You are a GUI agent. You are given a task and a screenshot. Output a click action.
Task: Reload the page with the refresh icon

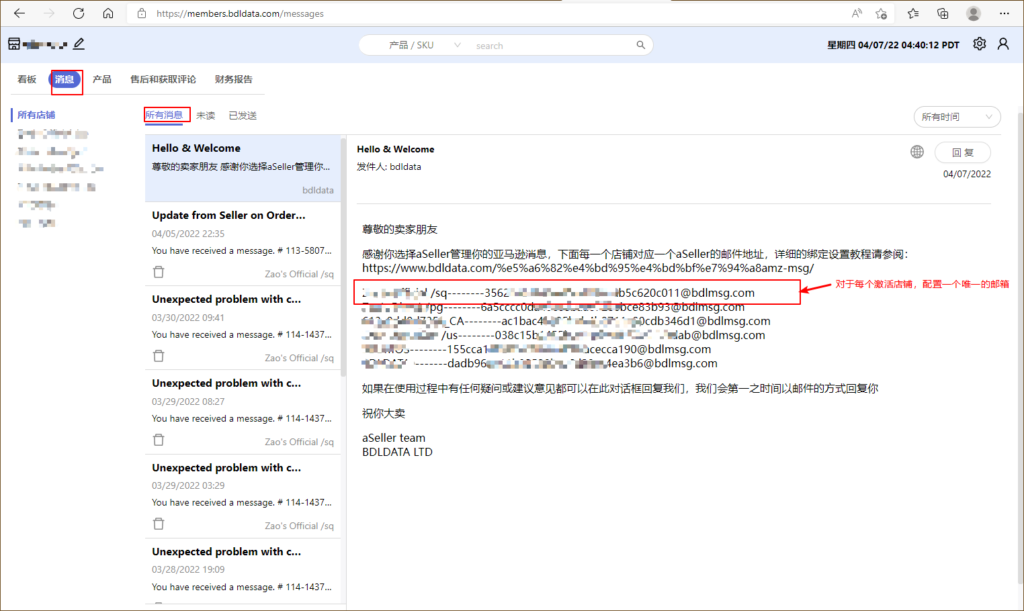coord(78,13)
